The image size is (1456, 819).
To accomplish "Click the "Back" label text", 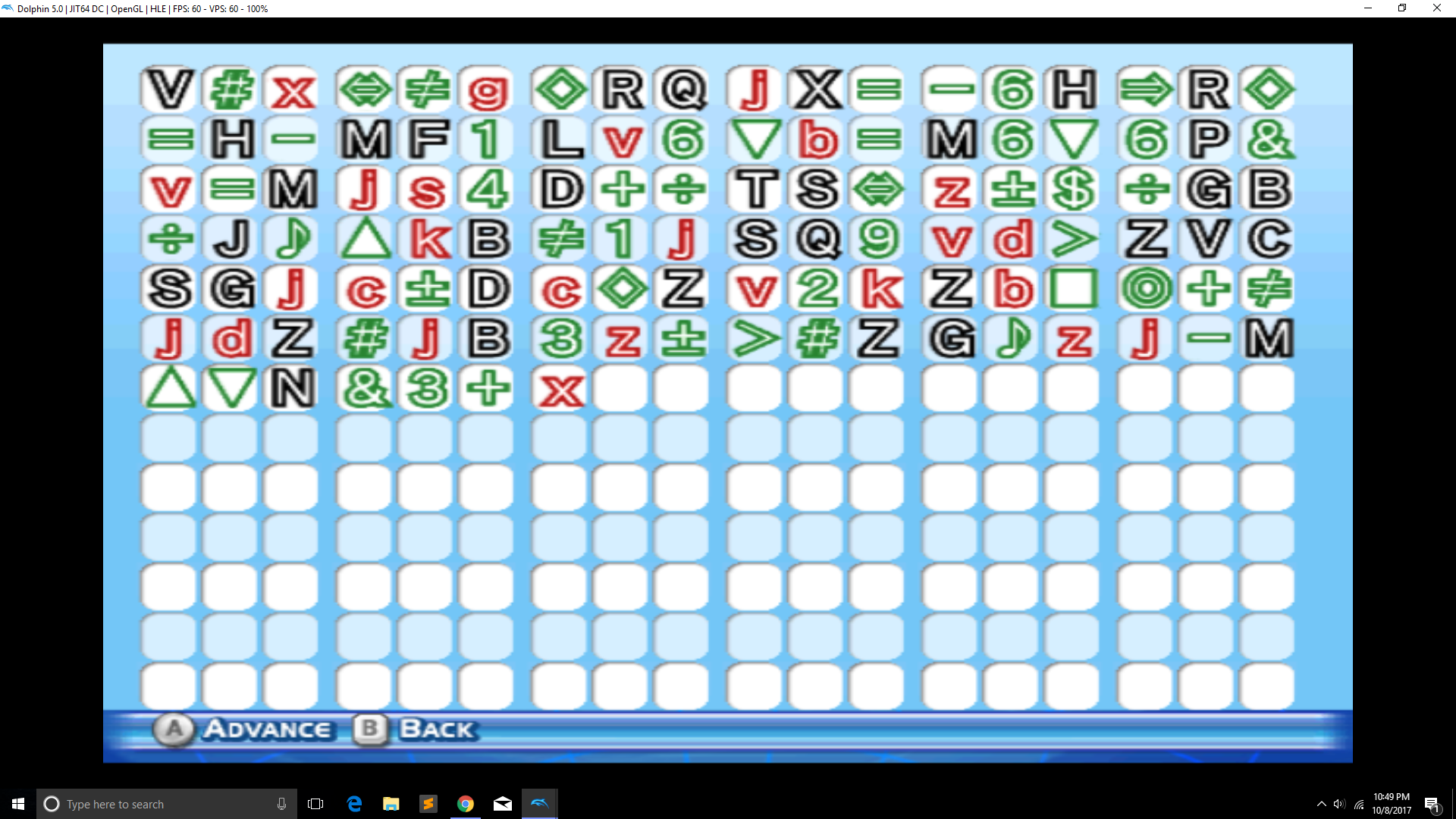I will click(x=438, y=730).
